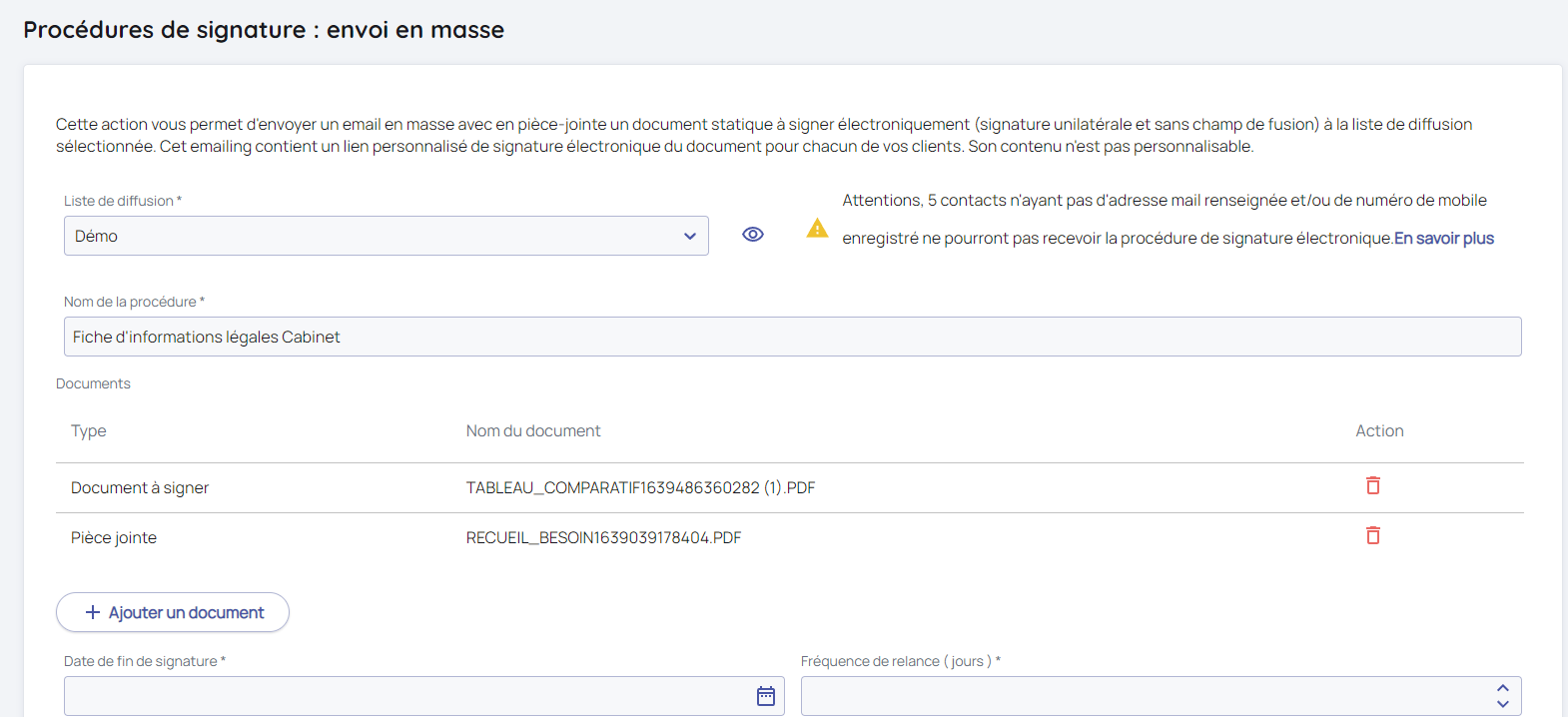Click the eye icon next to Démo list
1568x717 pixels.
click(753, 235)
